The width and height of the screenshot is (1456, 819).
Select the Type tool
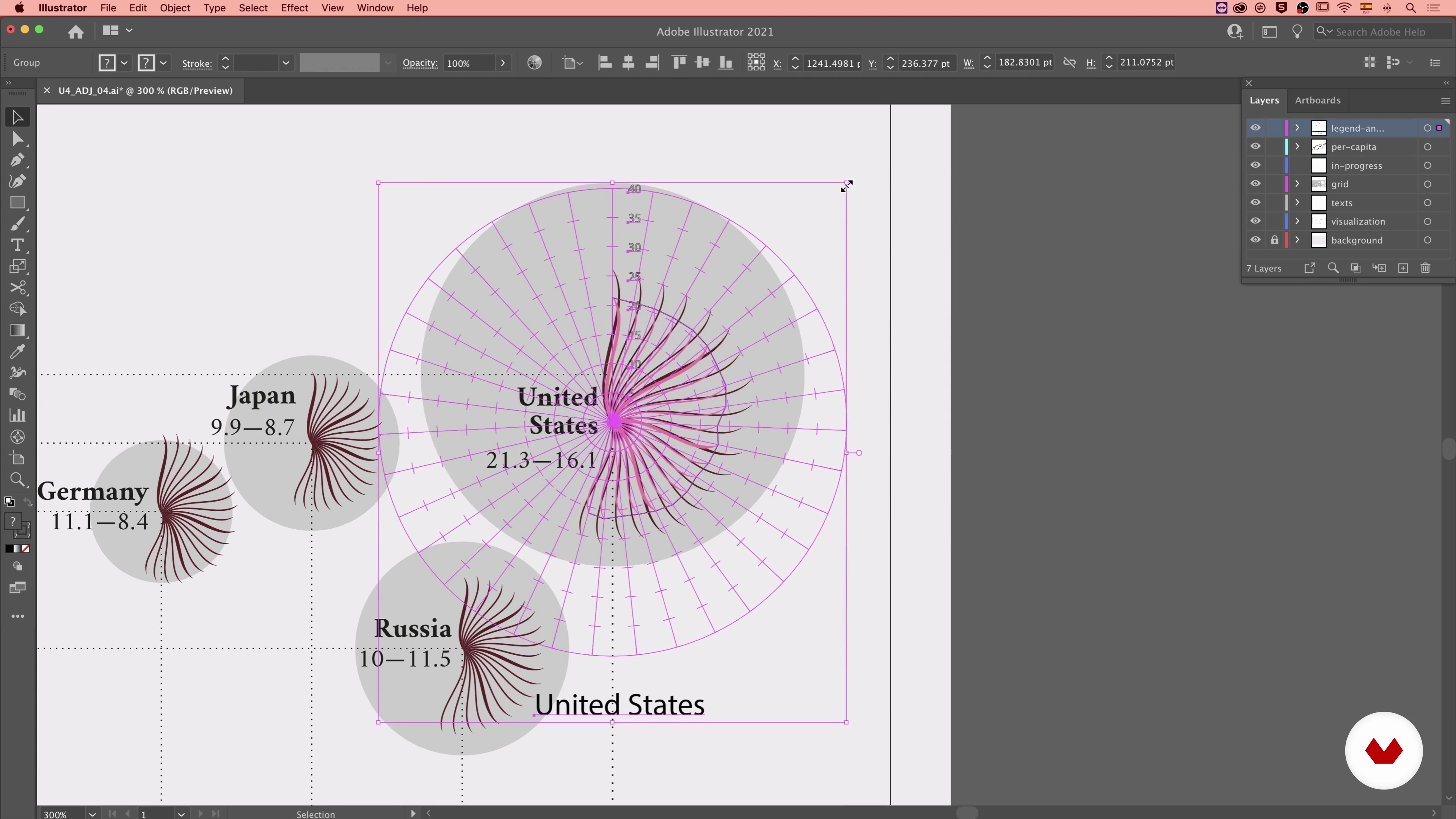[17, 245]
